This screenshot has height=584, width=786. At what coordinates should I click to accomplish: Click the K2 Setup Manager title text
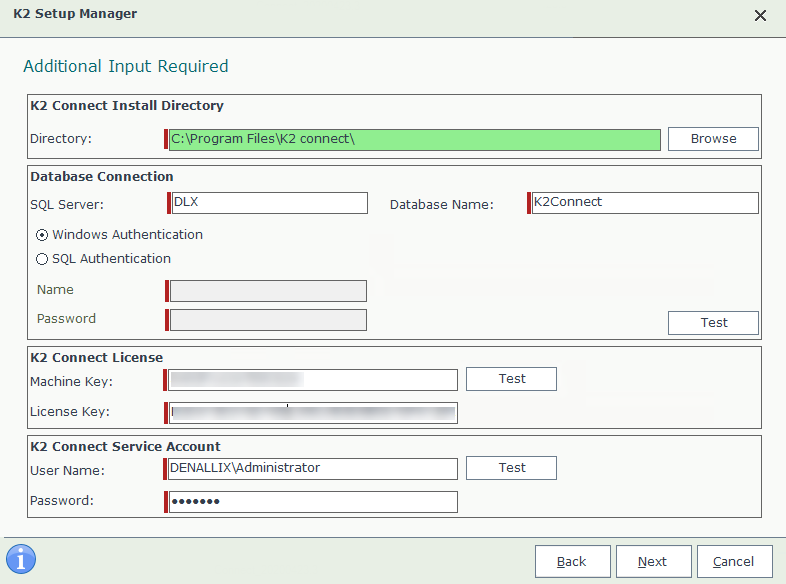75,14
